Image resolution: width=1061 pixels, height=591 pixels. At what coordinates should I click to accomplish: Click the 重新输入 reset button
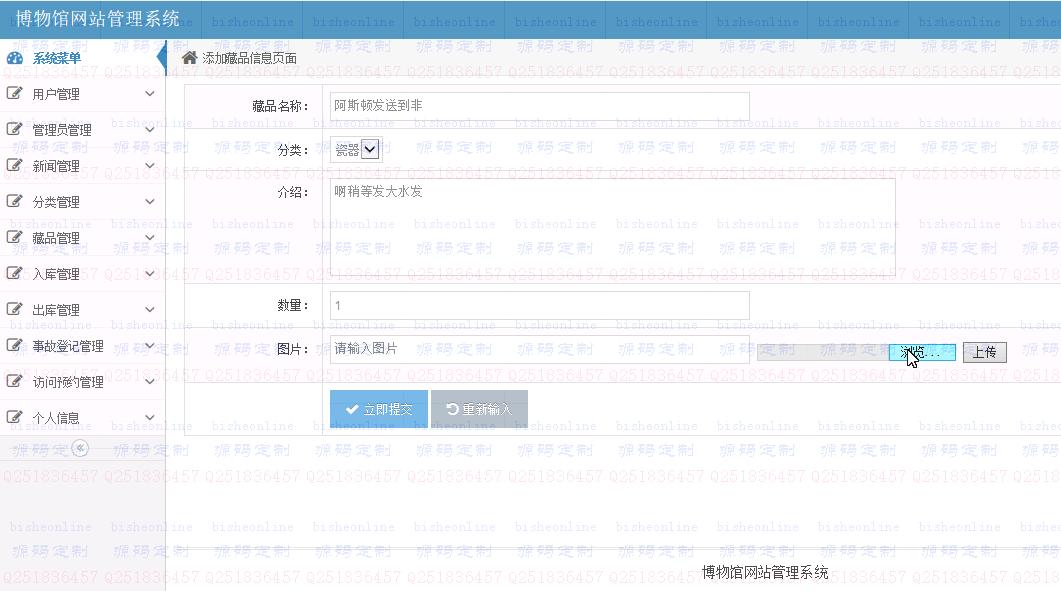[x=479, y=409]
